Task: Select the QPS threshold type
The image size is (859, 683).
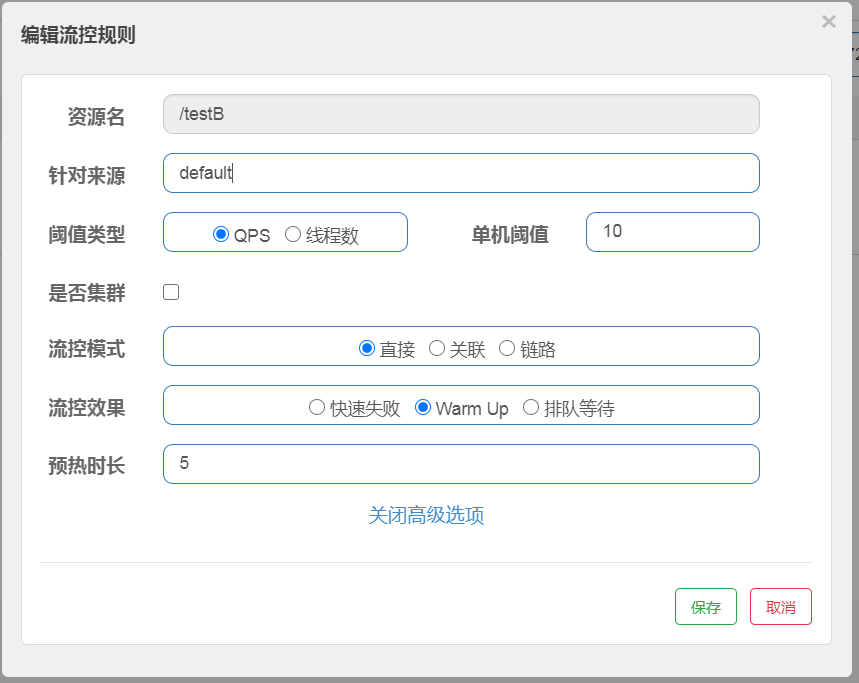Action: 221,234
